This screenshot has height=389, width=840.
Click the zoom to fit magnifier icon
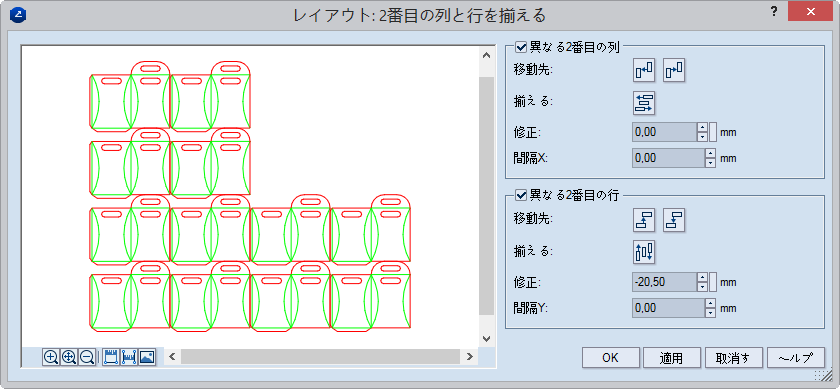(x=69, y=357)
